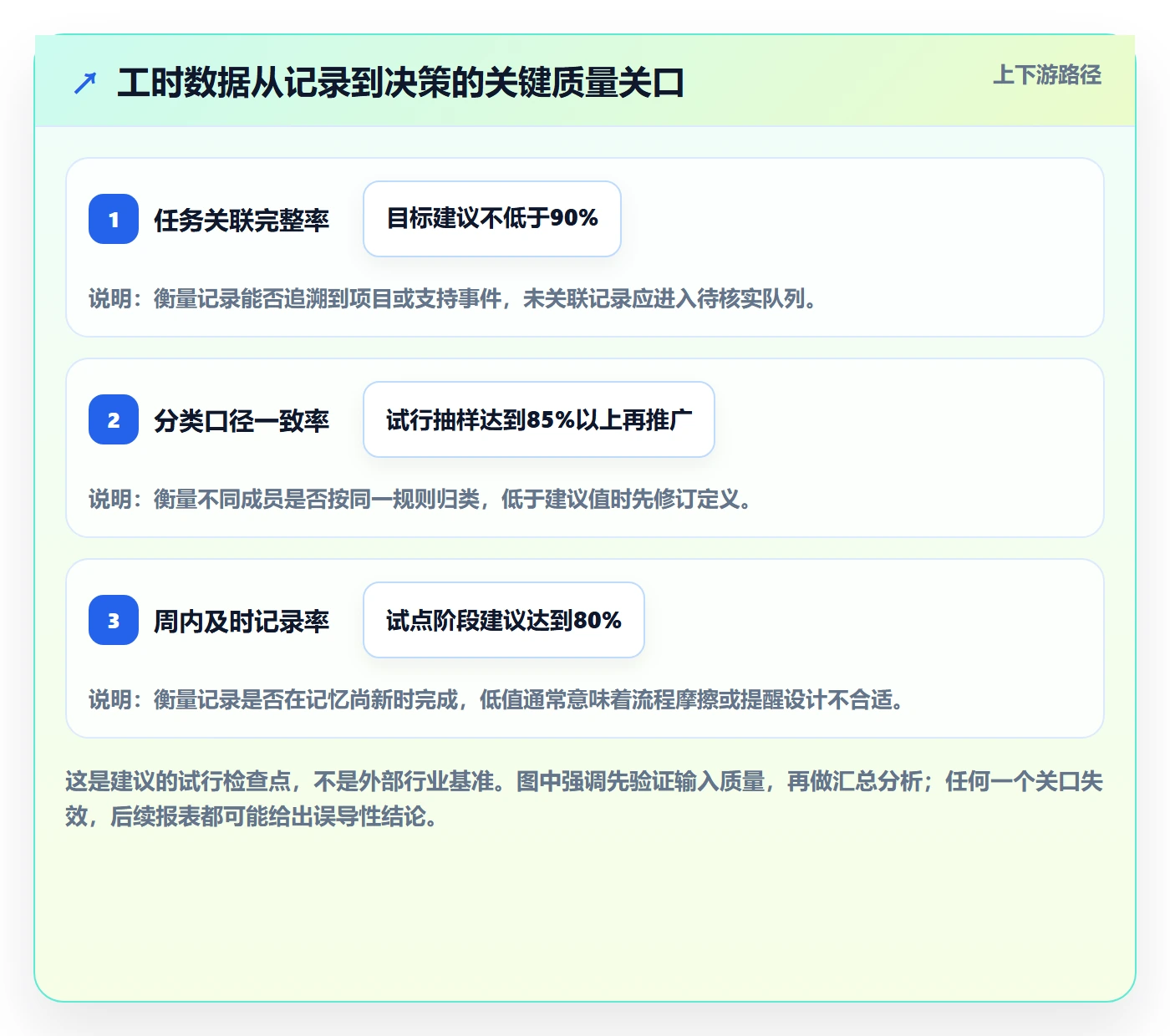Click the step 1 number badge

tap(114, 219)
